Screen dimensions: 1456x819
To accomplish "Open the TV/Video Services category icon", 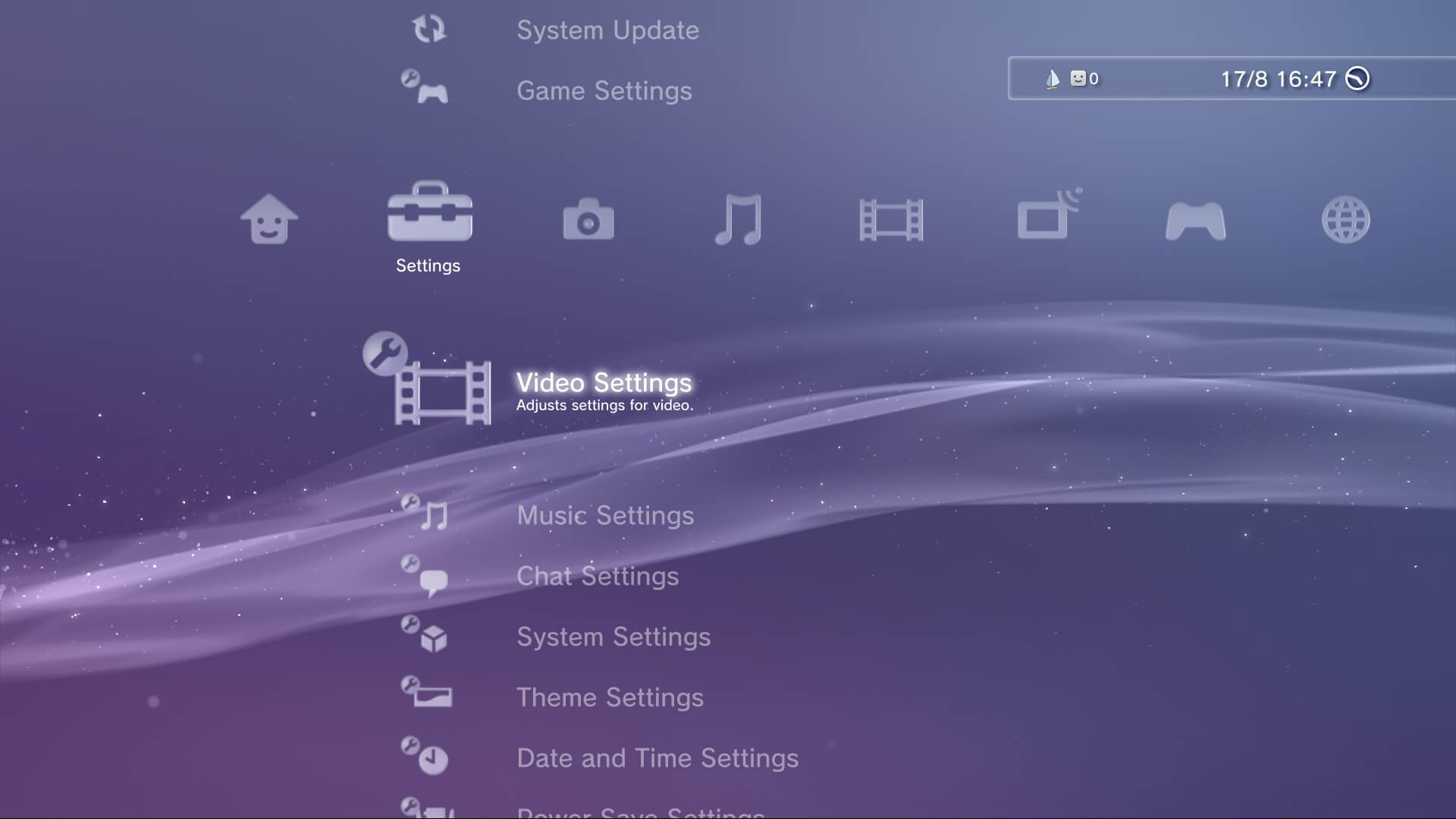I will pos(1050,214).
